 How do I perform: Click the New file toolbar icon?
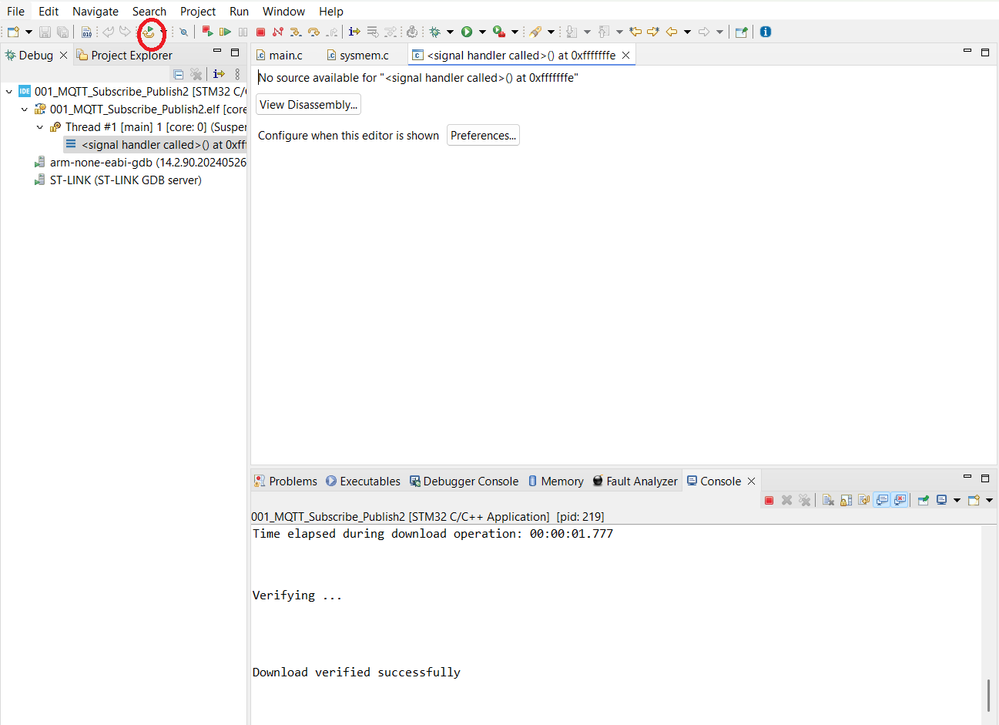[13, 32]
